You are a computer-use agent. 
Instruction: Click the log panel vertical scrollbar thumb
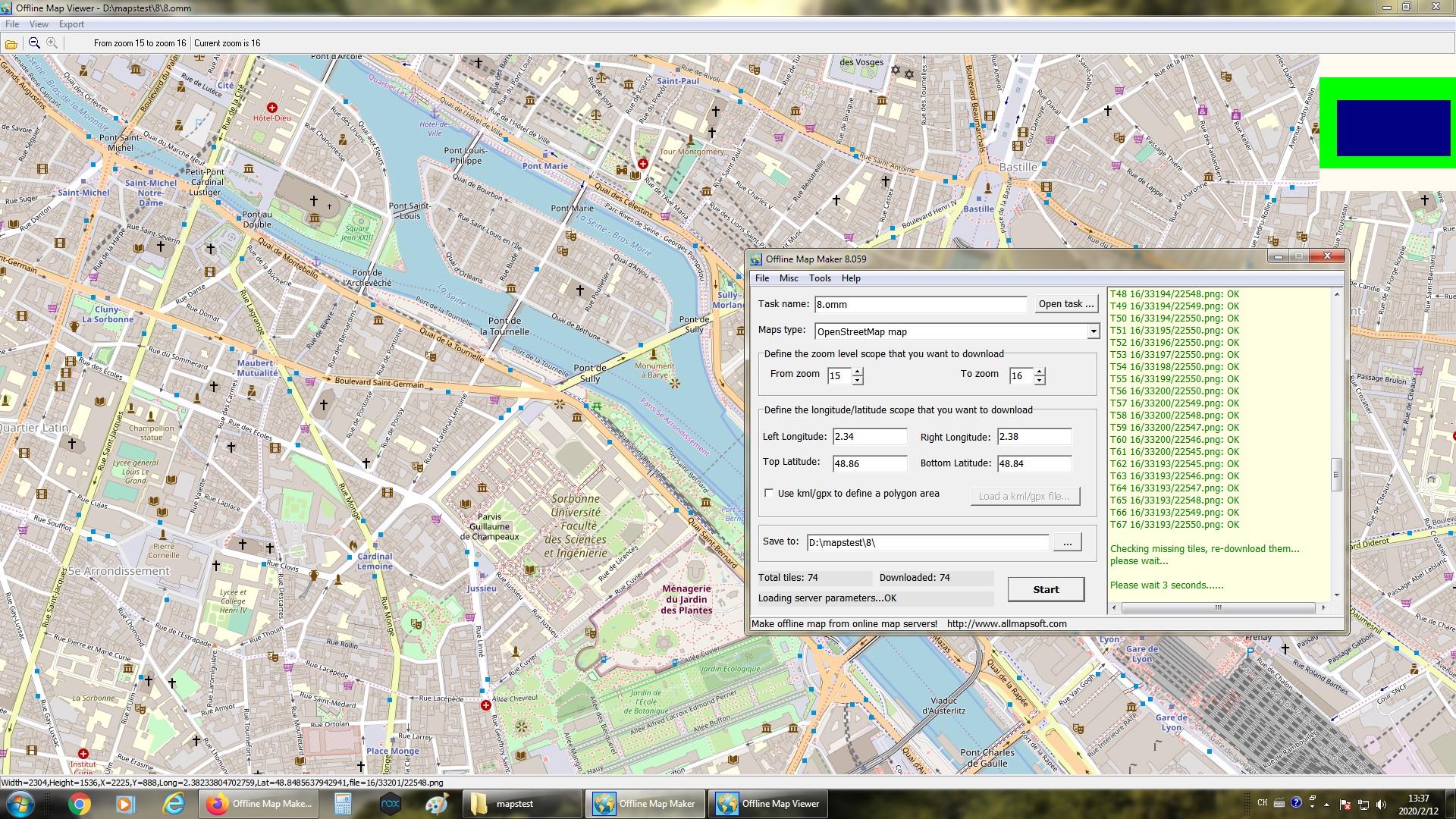(1336, 475)
